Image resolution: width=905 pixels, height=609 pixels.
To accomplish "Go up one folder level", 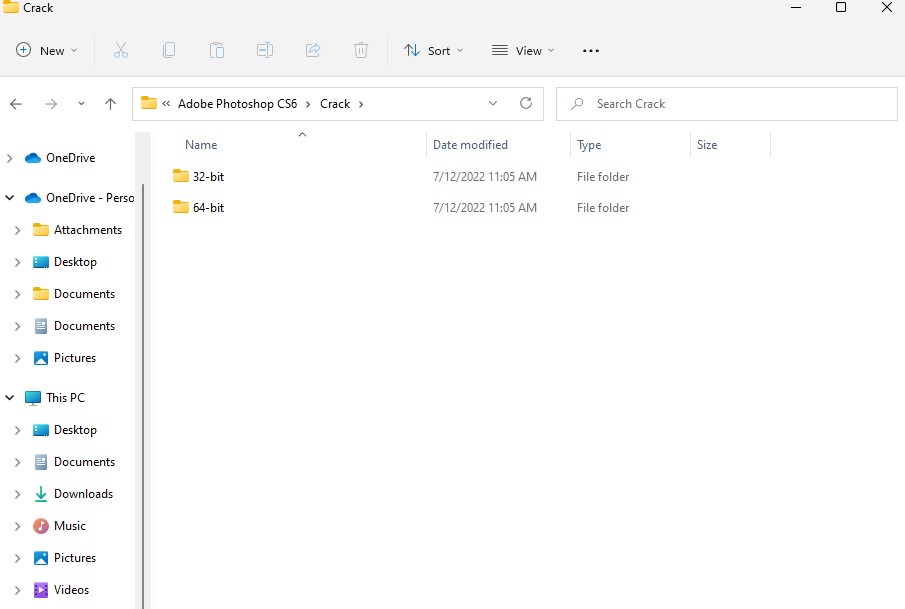I will (111, 103).
